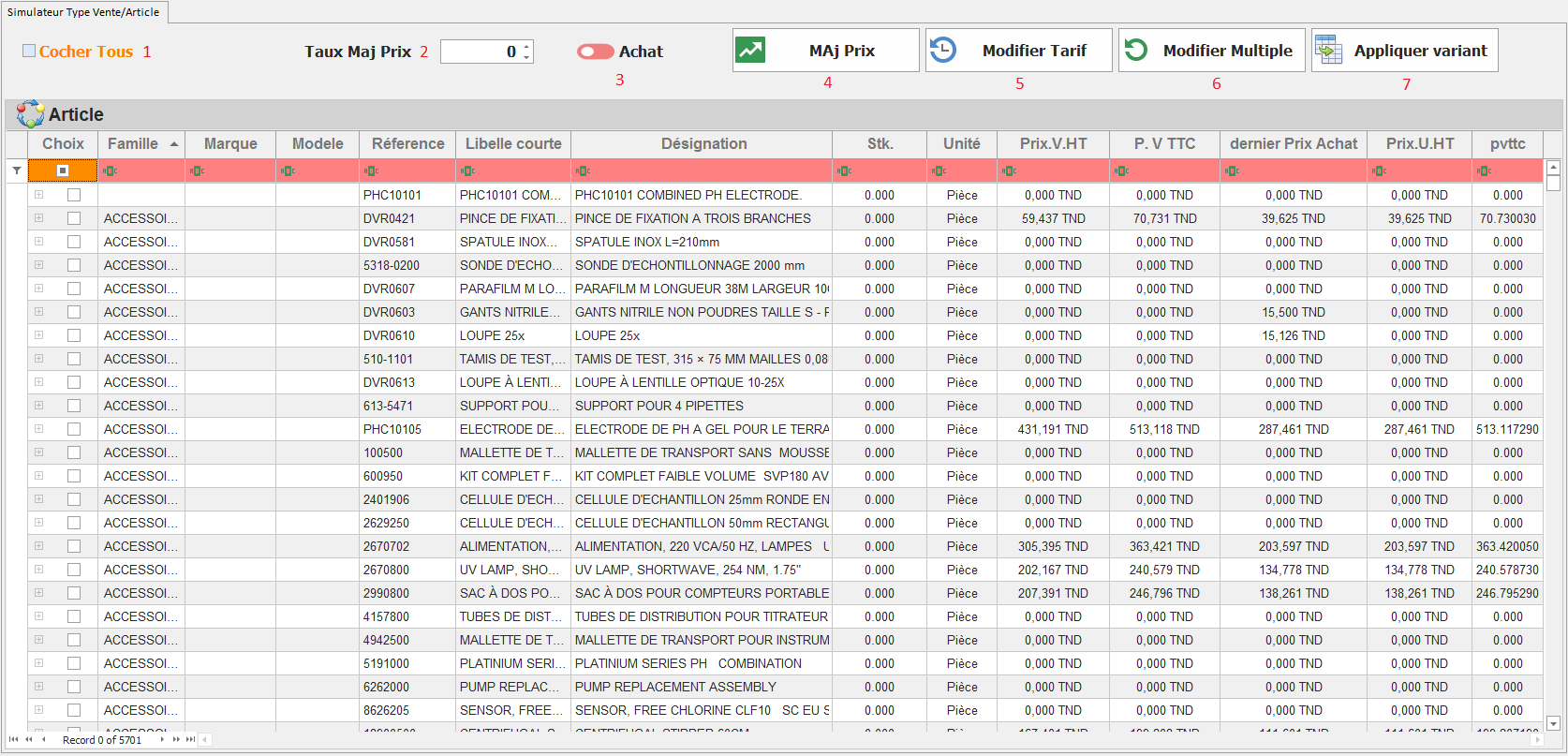
Task: Click the Modifier Tarif clock icon
Action: (943, 50)
